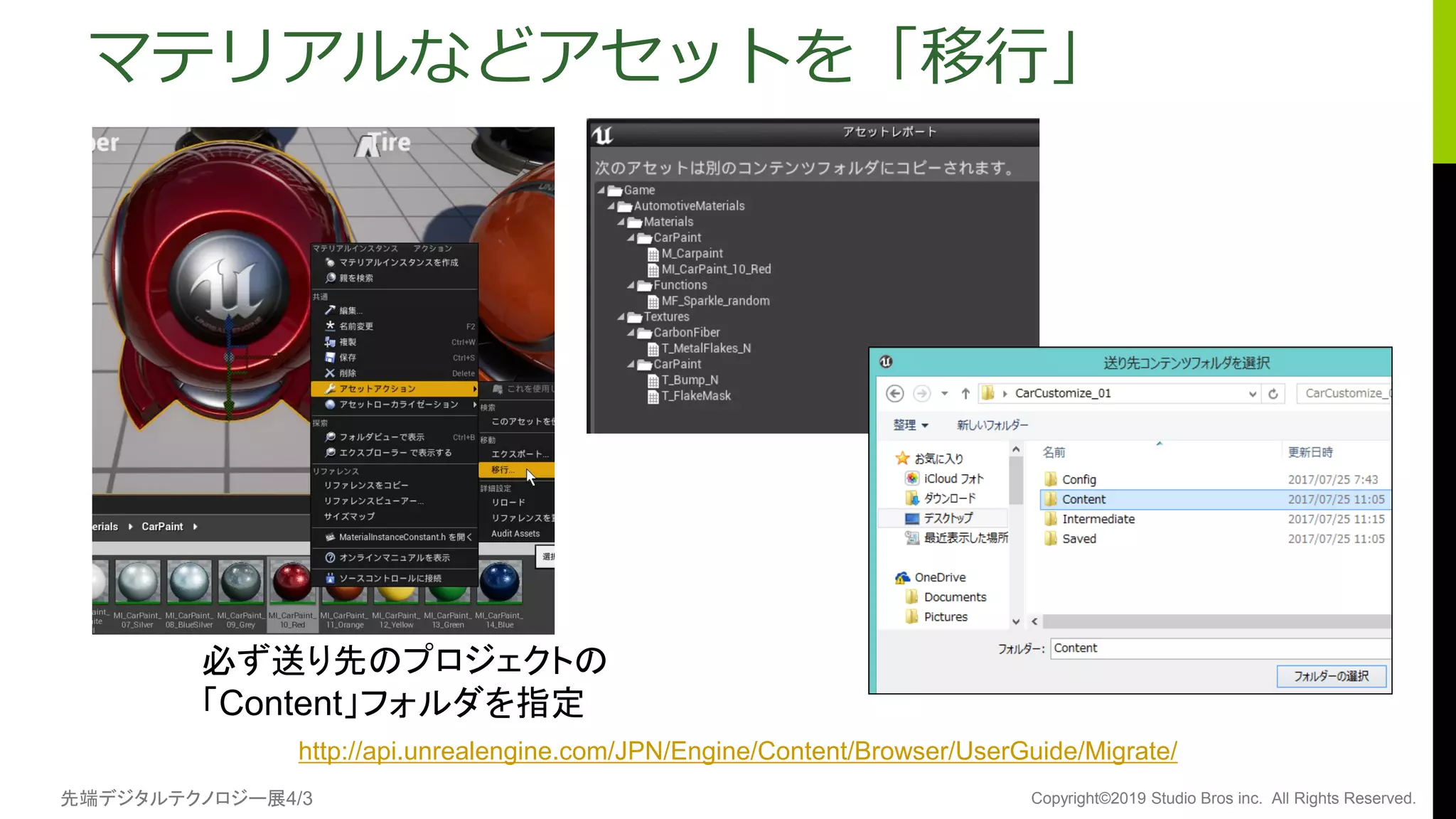Click the T_FlakeMask texture file icon
1456x819 pixels.
pos(653,397)
